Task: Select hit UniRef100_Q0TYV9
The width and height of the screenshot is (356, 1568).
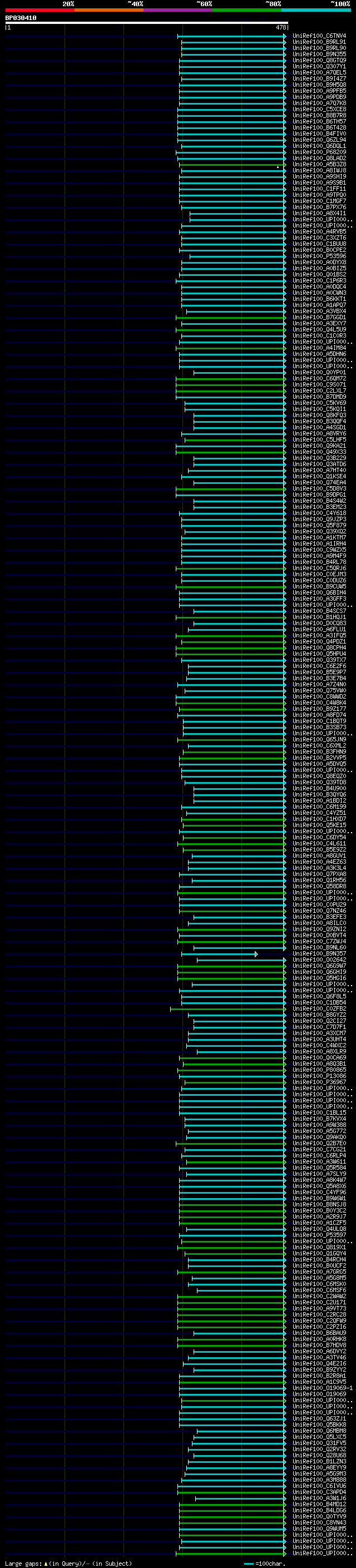Action: (x=319, y=1517)
